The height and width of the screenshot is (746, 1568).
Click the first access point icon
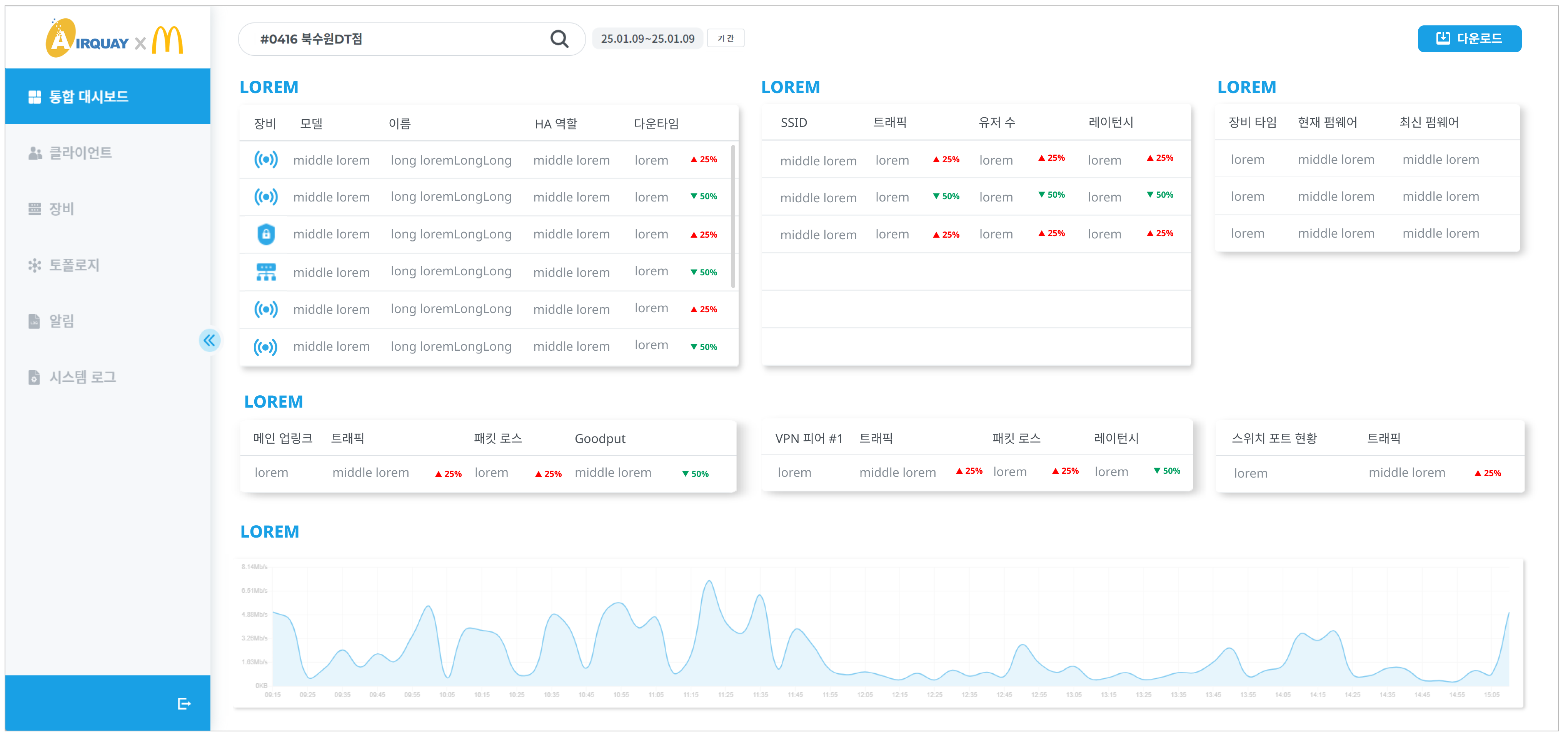click(x=266, y=160)
